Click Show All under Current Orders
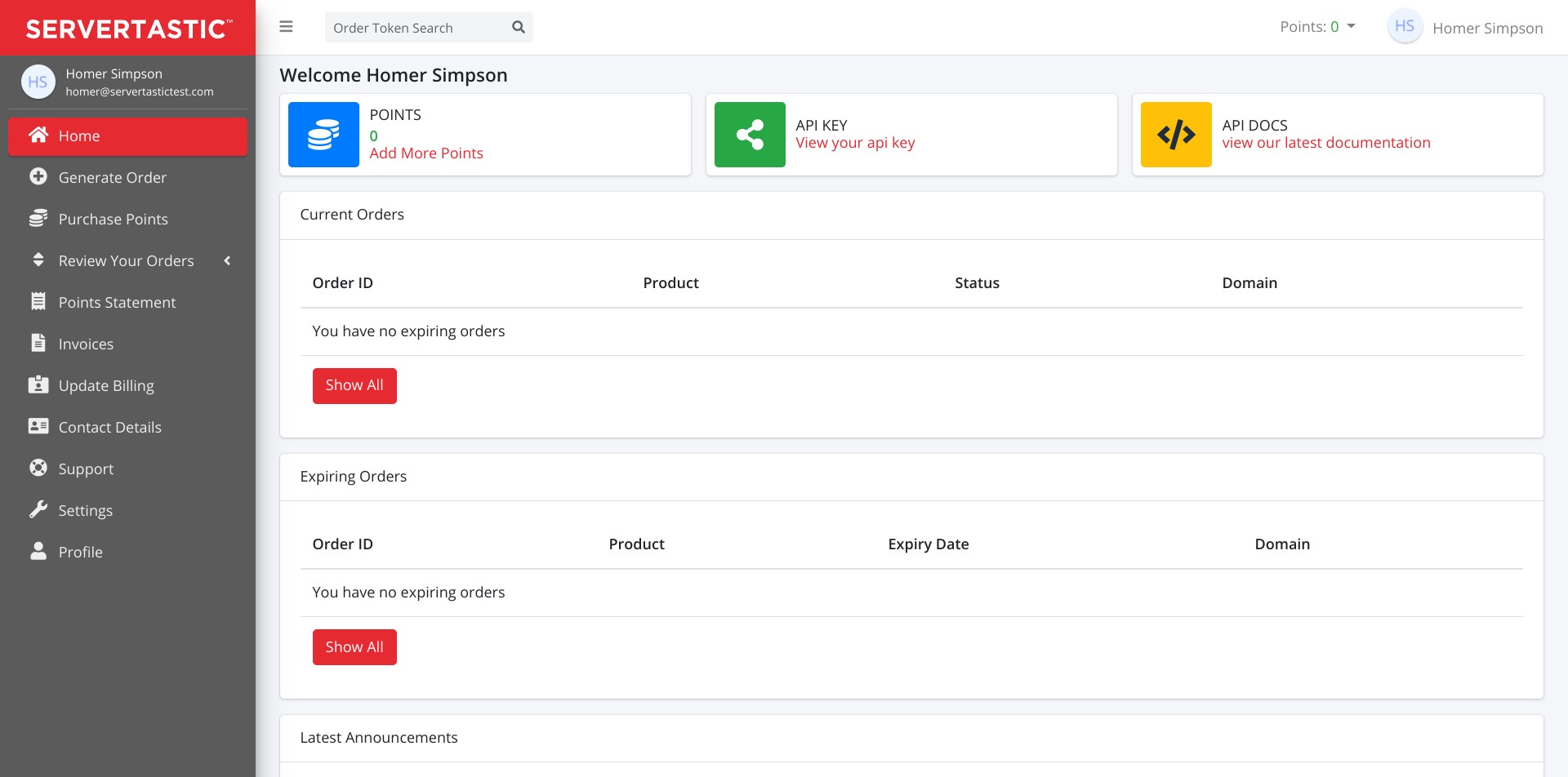 [354, 384]
